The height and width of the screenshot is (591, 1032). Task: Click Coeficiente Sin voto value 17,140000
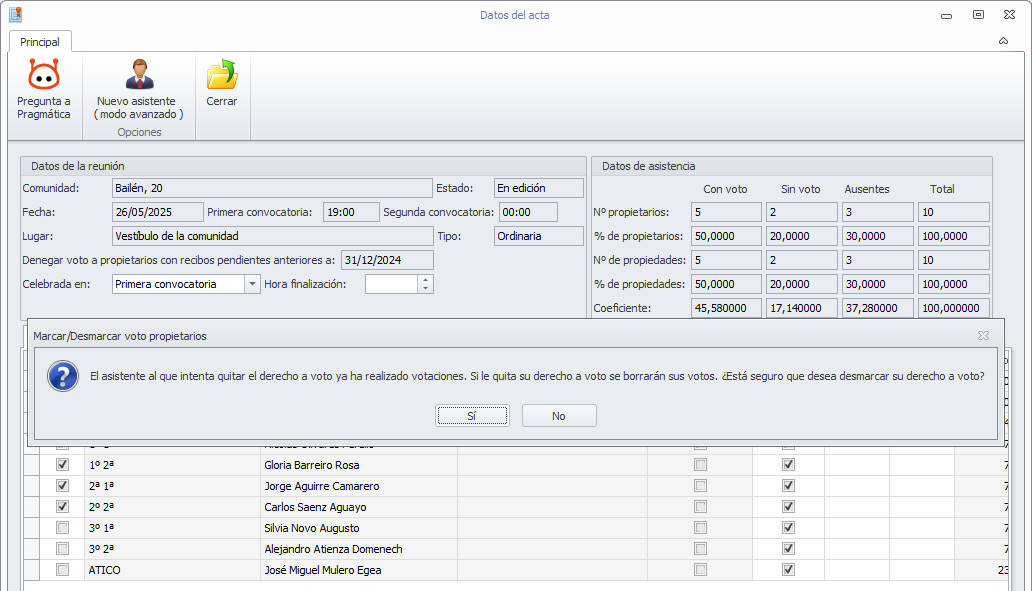tap(802, 308)
